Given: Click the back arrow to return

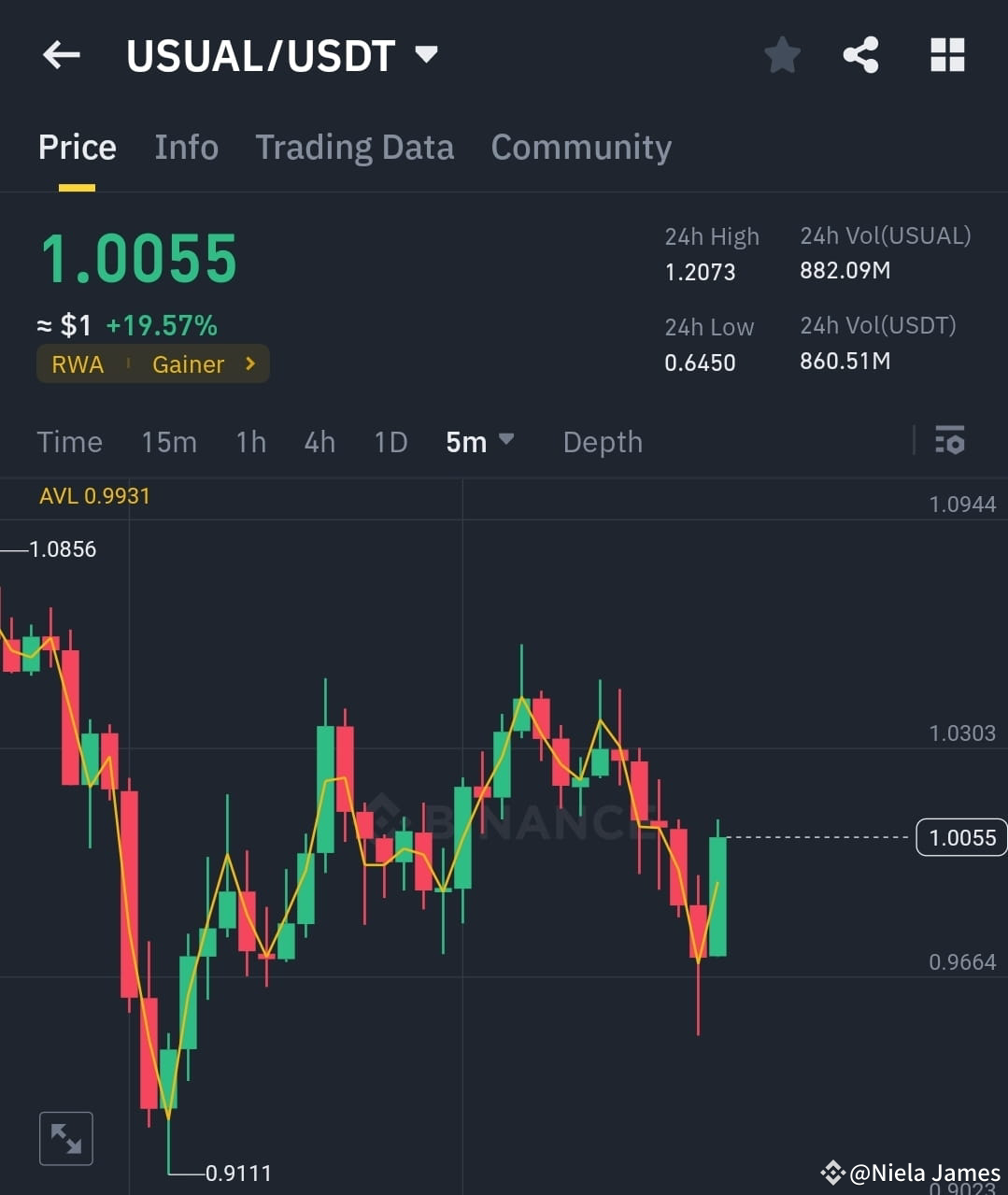Looking at the screenshot, I should coord(61,55).
